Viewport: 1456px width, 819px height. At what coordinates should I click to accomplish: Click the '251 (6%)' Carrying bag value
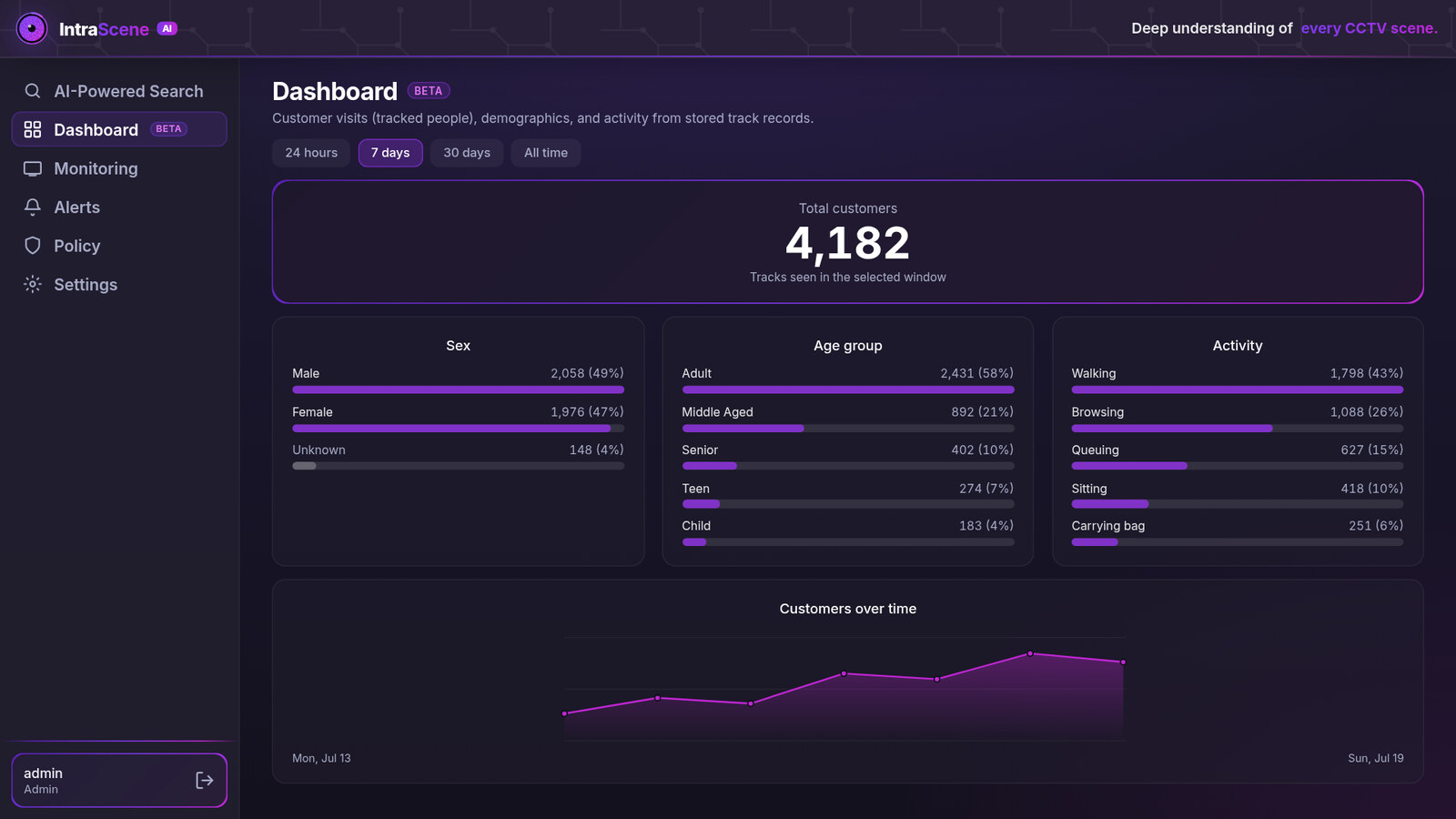pyautogui.click(x=1376, y=525)
